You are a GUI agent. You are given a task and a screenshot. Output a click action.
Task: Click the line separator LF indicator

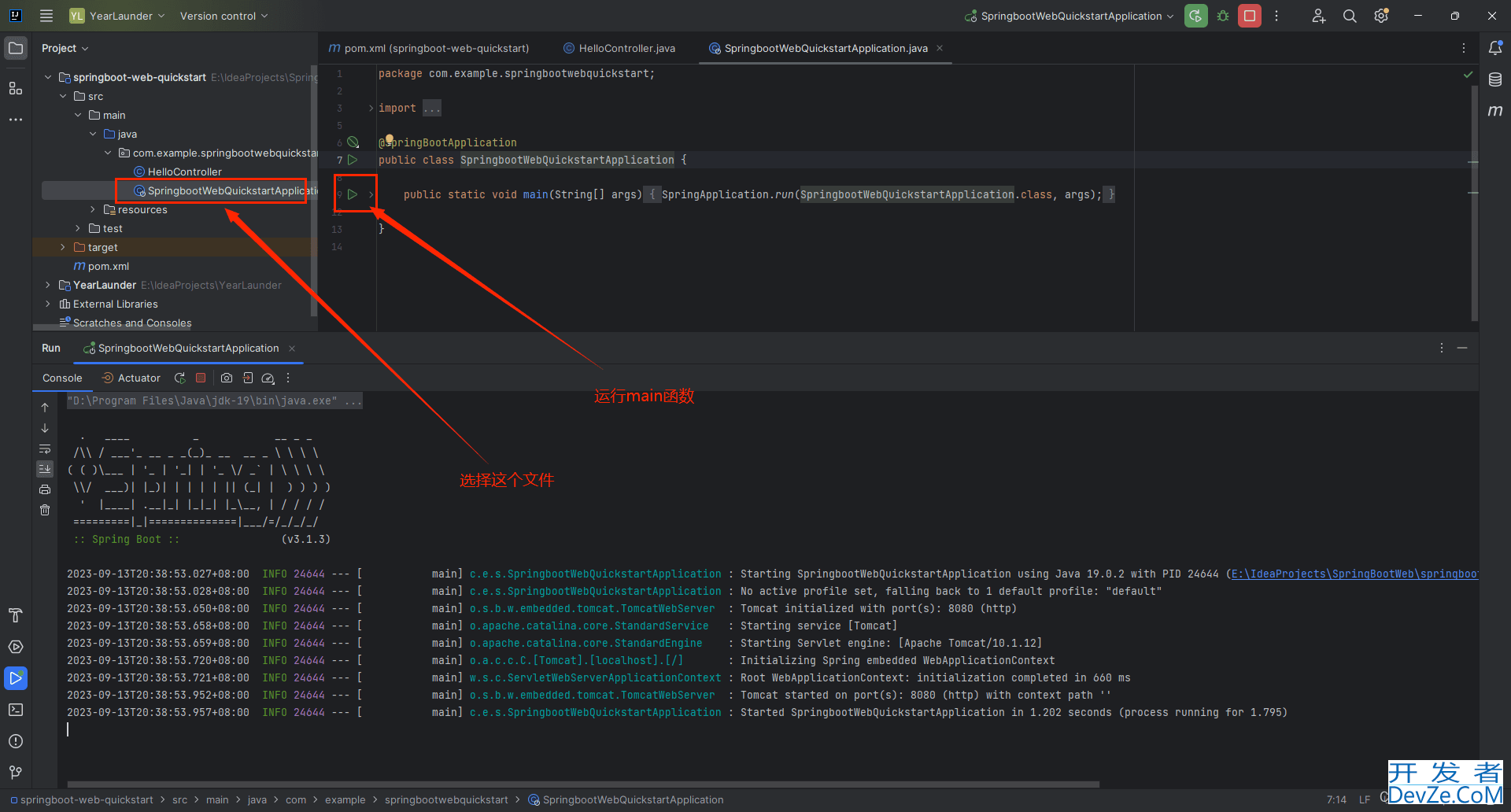(x=1365, y=799)
